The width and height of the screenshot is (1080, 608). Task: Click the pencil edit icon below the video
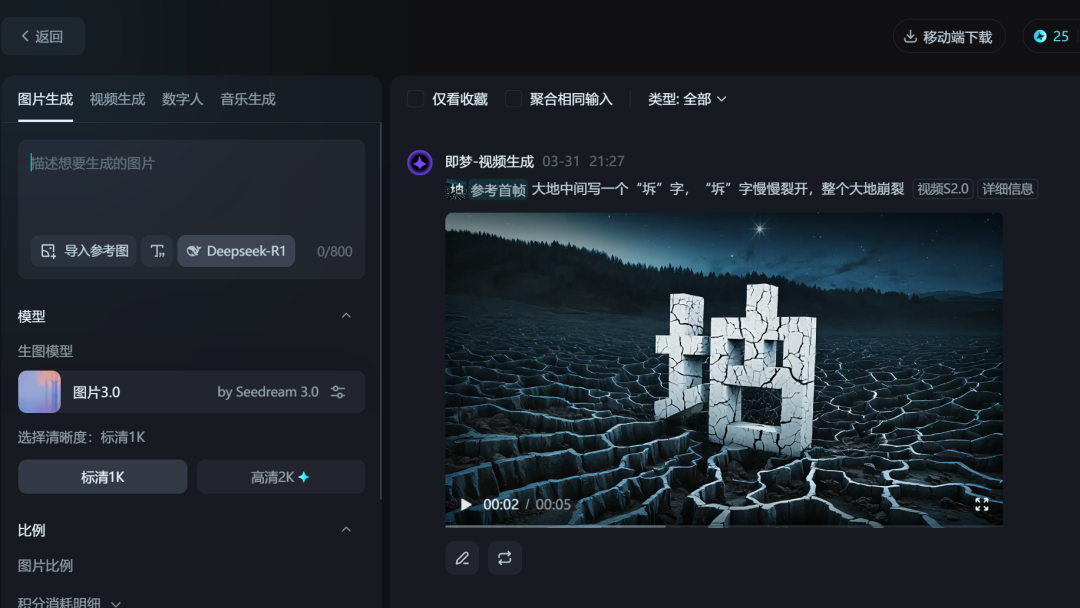[x=461, y=558]
